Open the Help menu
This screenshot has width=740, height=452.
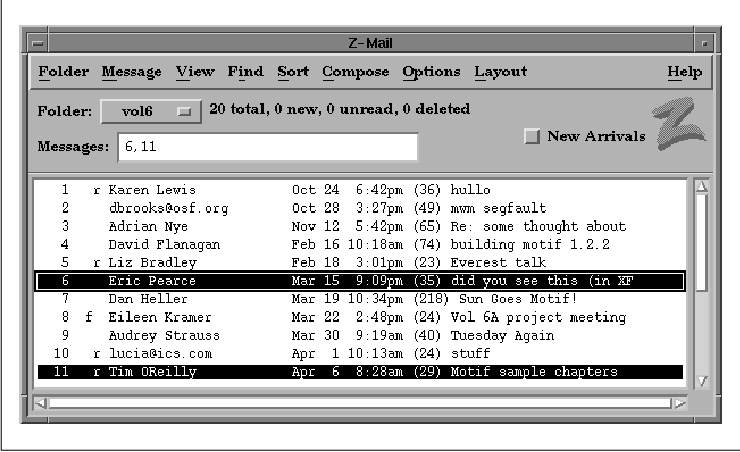point(684,72)
